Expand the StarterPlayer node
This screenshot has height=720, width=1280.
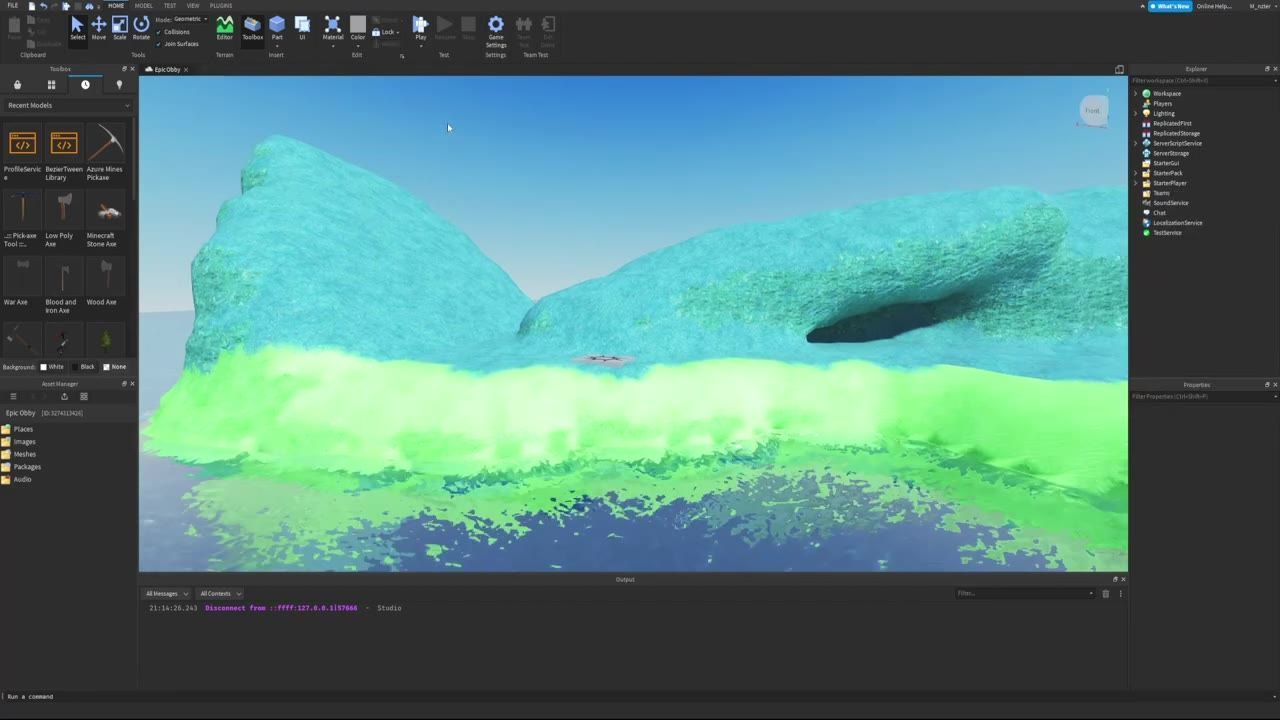[1136, 183]
